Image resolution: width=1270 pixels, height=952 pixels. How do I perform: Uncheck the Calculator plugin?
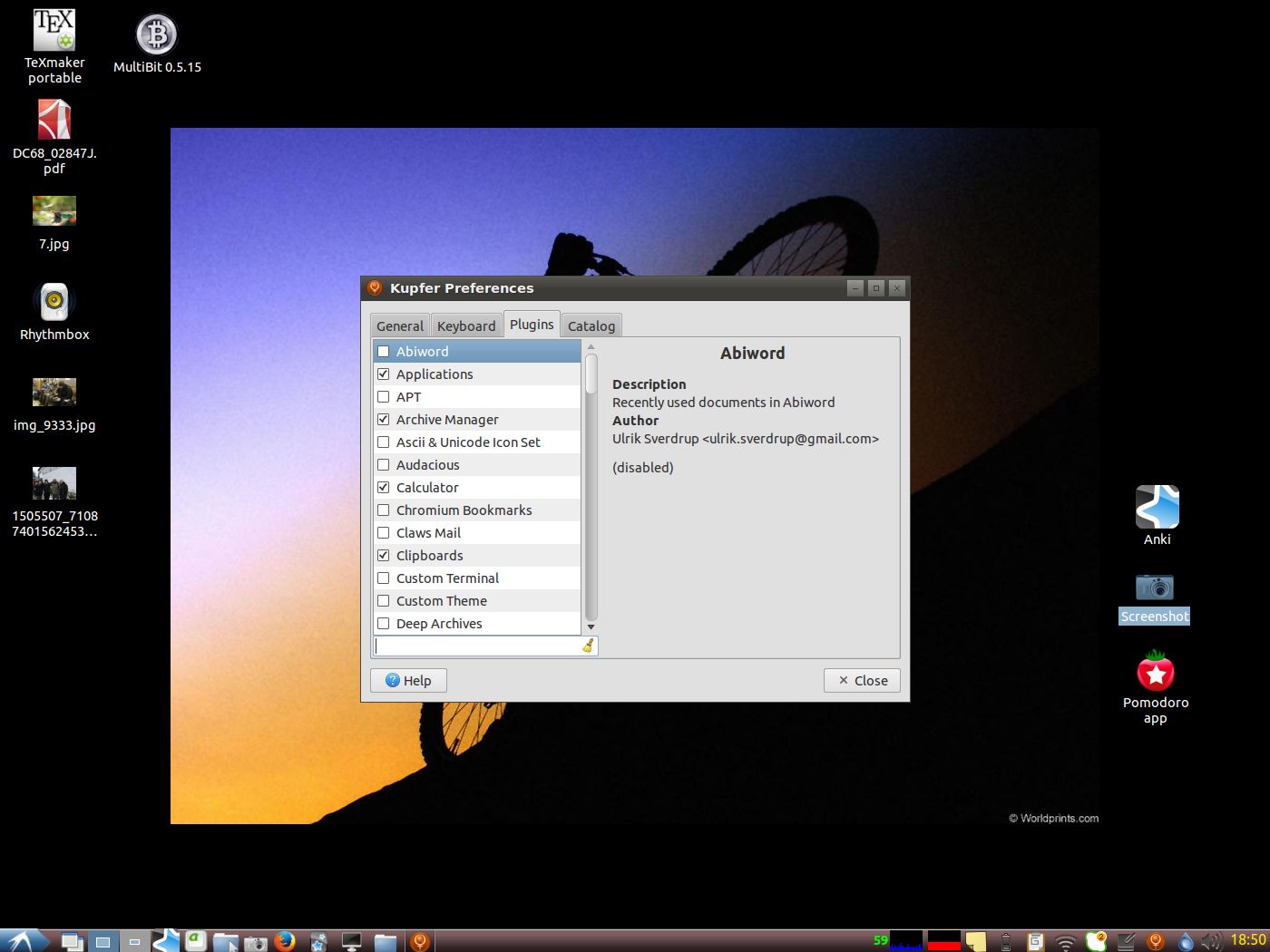tap(384, 488)
